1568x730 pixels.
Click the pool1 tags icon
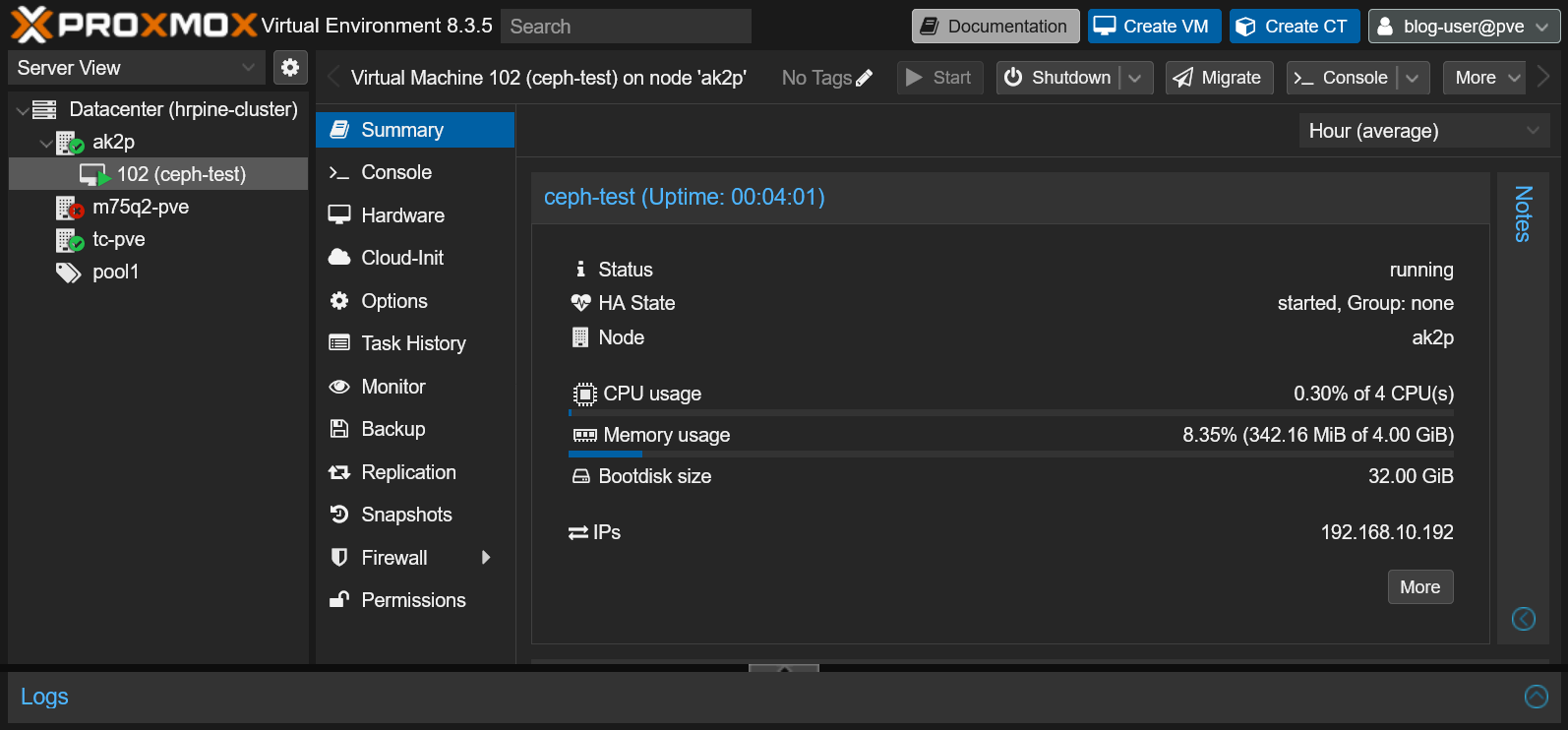pos(69,273)
